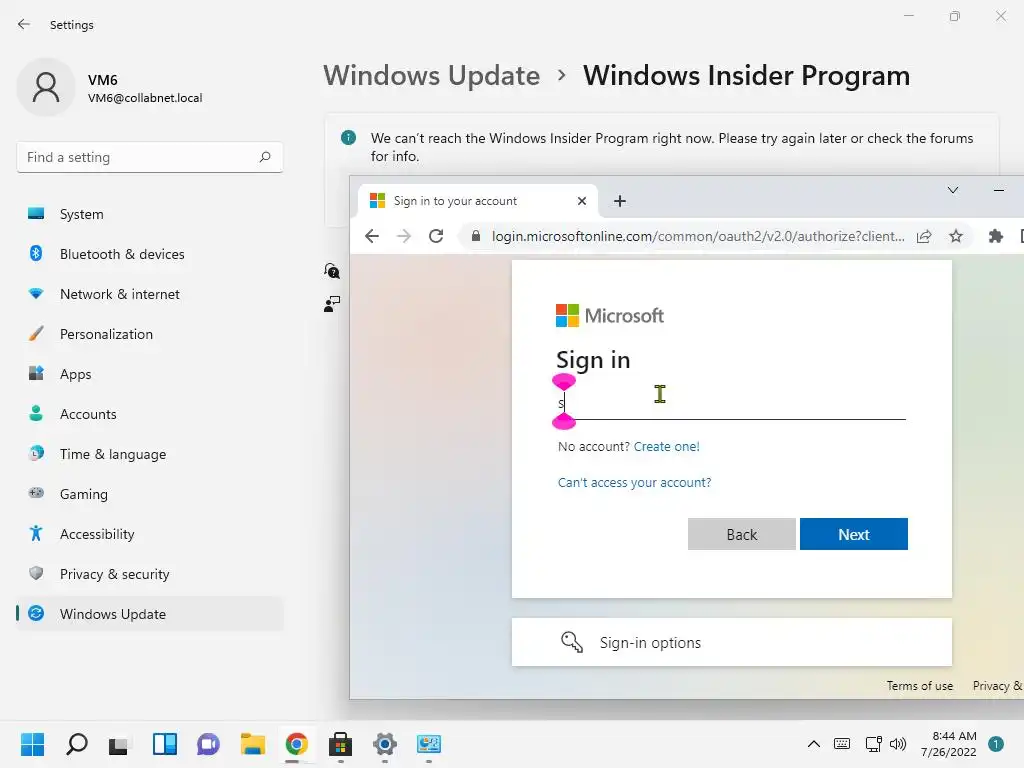The width and height of the screenshot is (1024, 768).
Task: Click the Get help icon in Settings
Action: point(332,270)
